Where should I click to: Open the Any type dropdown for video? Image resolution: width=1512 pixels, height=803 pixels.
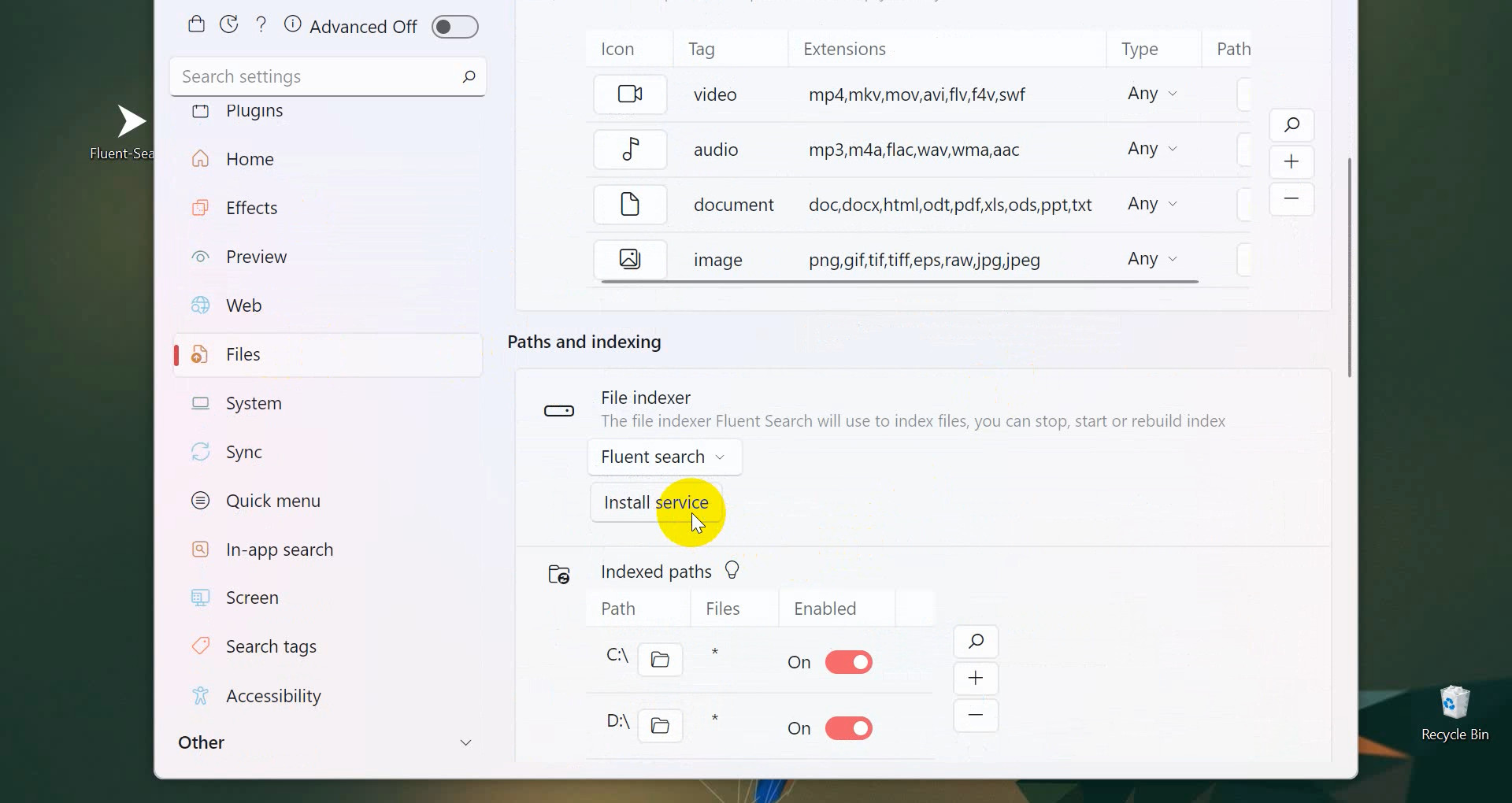point(1151,94)
